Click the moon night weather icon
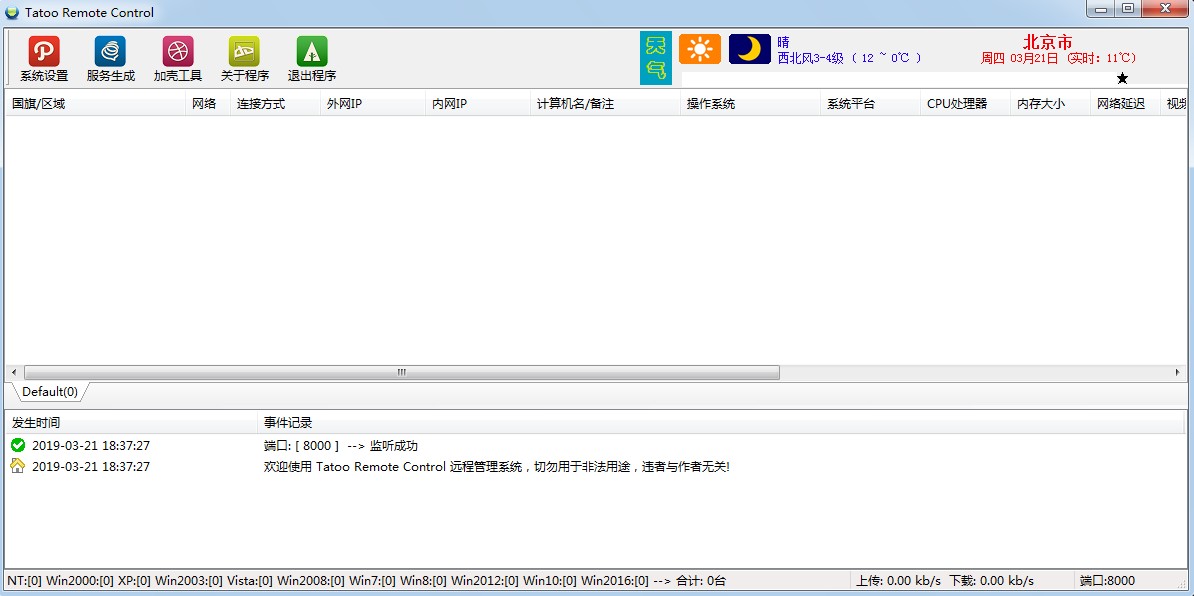The image size is (1194, 596). [x=749, y=49]
